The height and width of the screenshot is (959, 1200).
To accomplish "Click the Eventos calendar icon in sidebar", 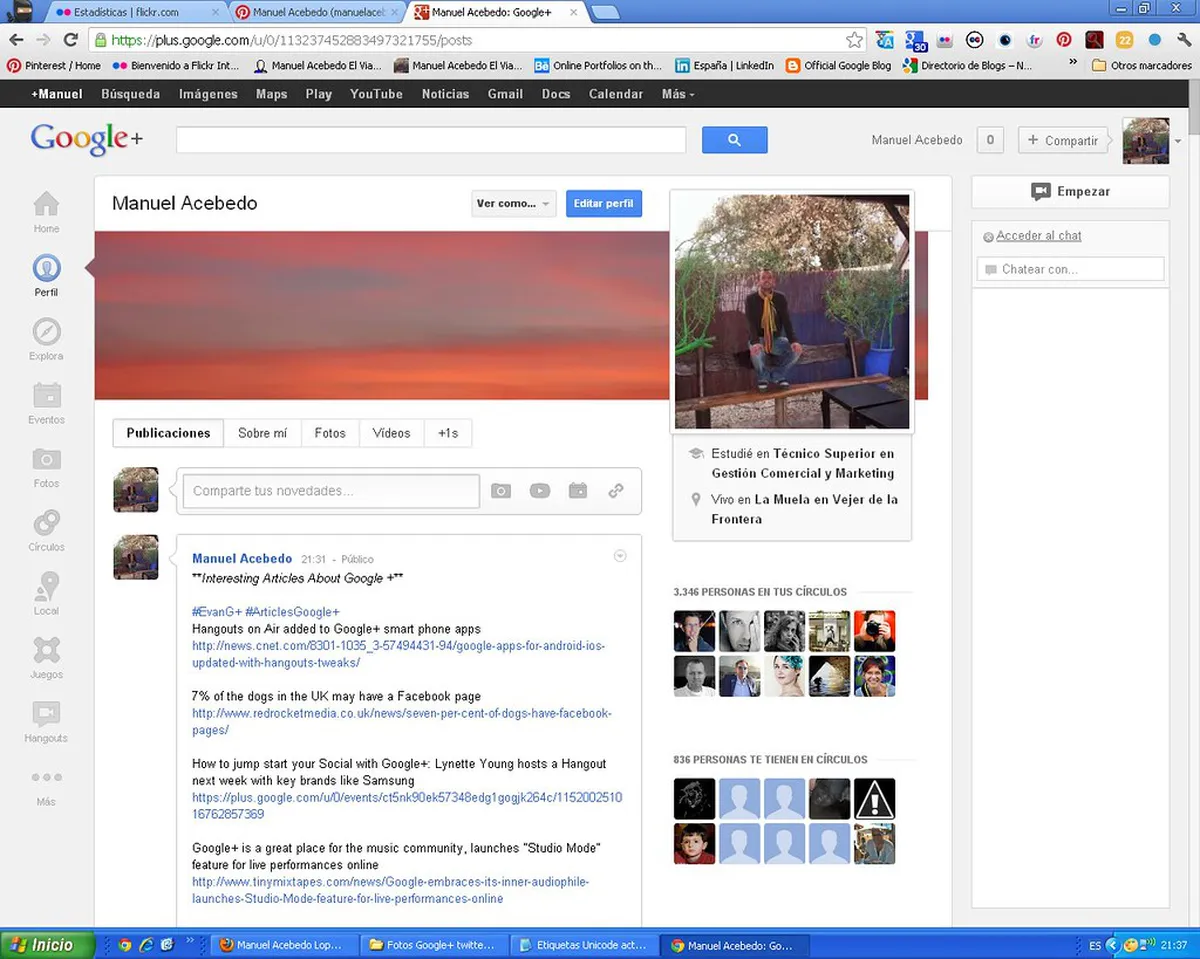I will tap(46, 395).
